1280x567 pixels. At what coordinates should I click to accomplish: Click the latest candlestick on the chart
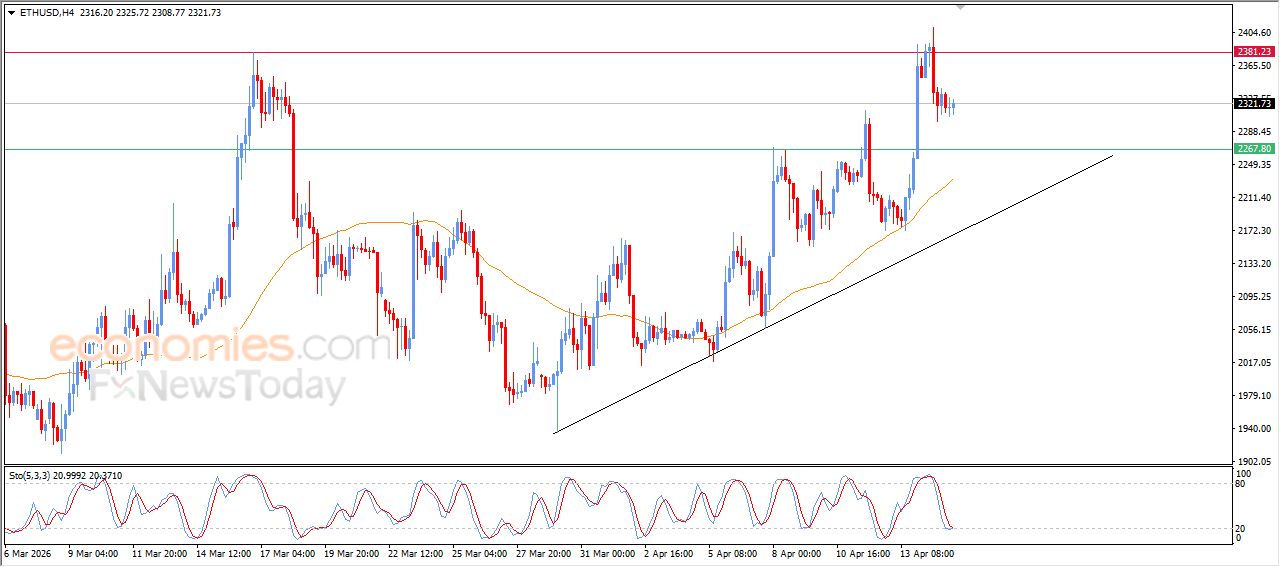coord(954,105)
